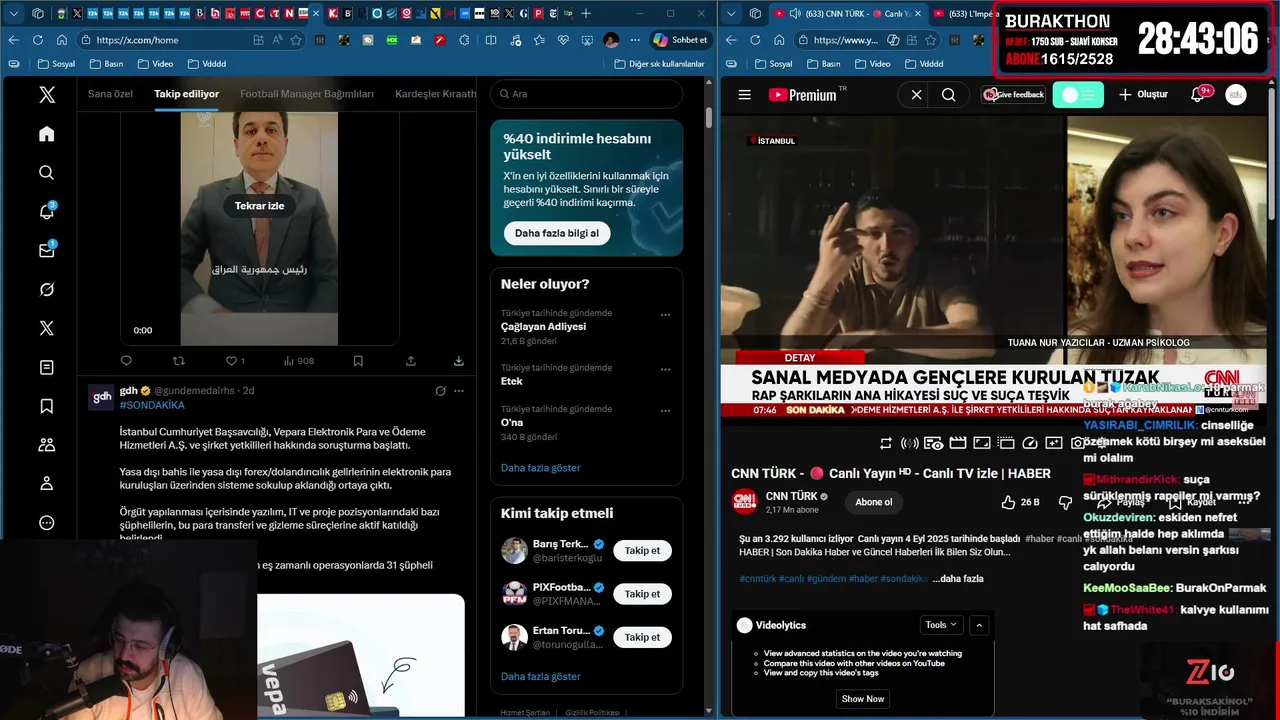Reply to the Iraq president video tweet
The height and width of the screenshot is (720, 1280).
pos(126,361)
